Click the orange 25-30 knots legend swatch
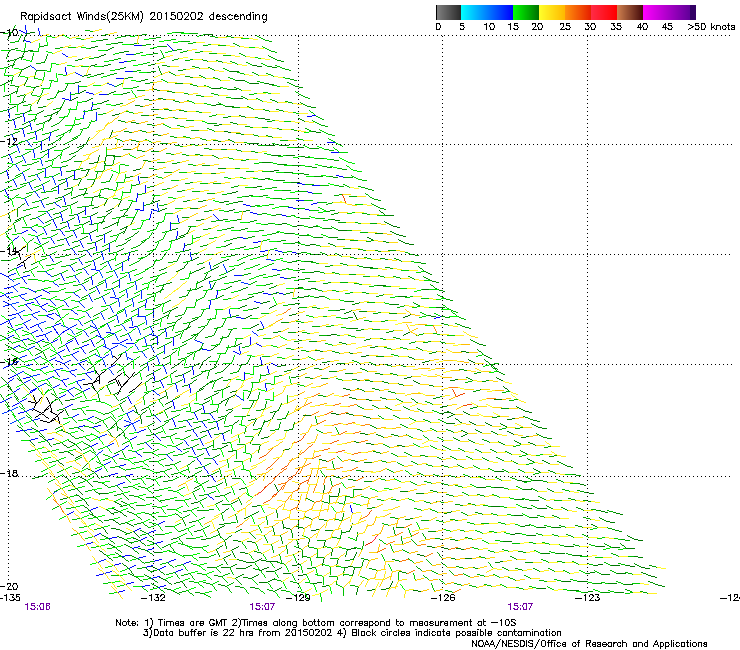Viewport: 740px width, 650px height. click(578, 12)
